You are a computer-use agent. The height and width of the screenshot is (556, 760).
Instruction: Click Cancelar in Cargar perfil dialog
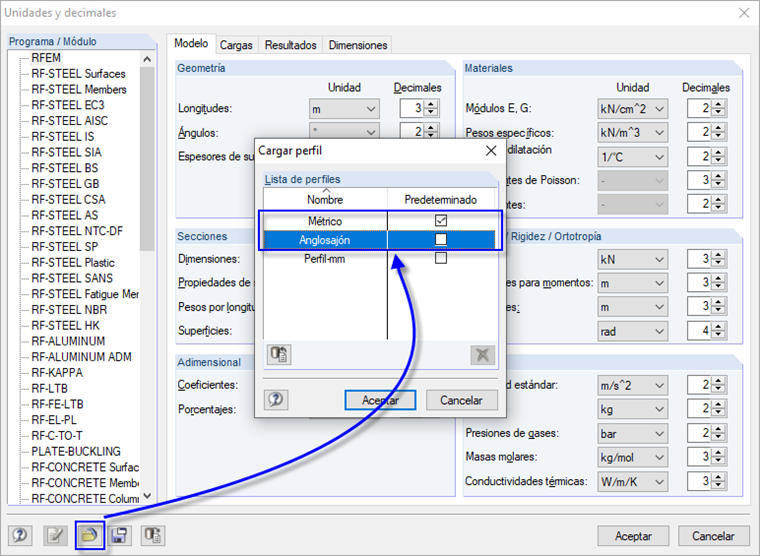click(x=461, y=400)
